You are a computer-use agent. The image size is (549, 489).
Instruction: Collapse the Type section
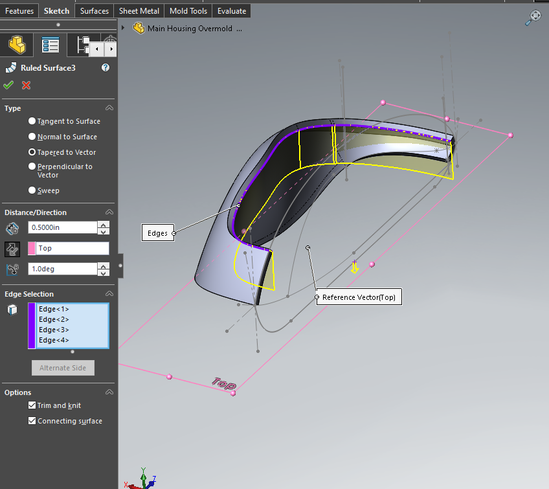tap(109, 108)
